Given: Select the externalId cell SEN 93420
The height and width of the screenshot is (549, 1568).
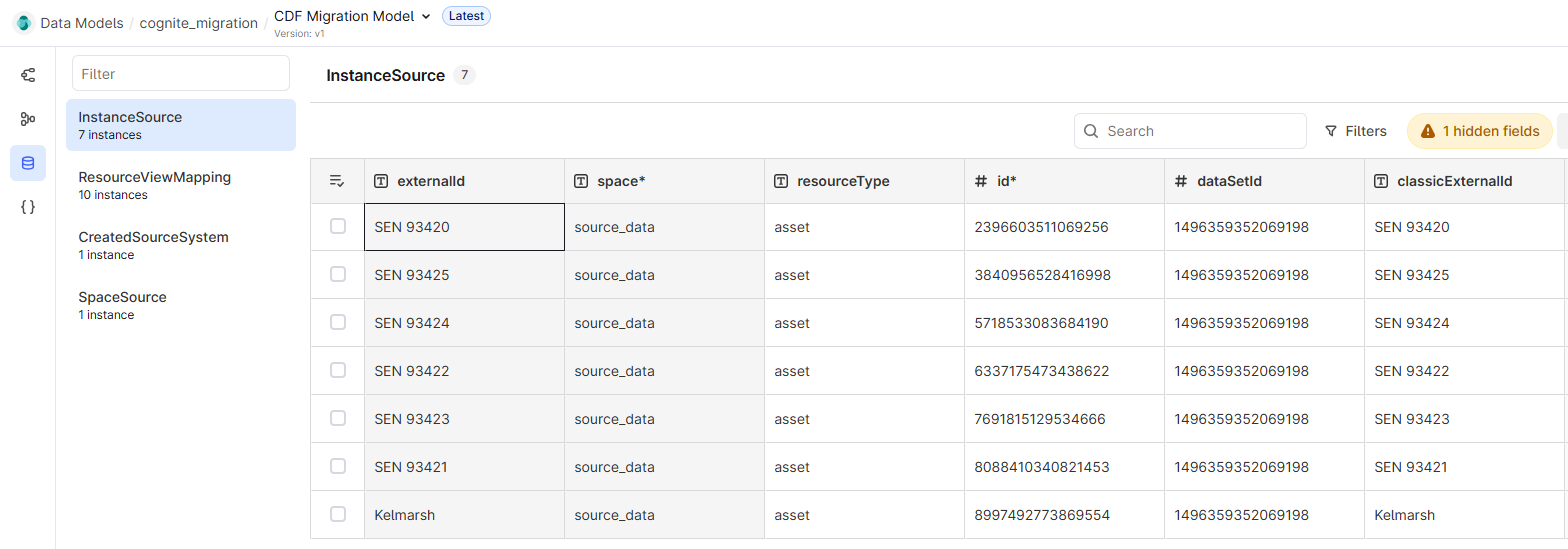Looking at the screenshot, I should pyautogui.click(x=464, y=227).
